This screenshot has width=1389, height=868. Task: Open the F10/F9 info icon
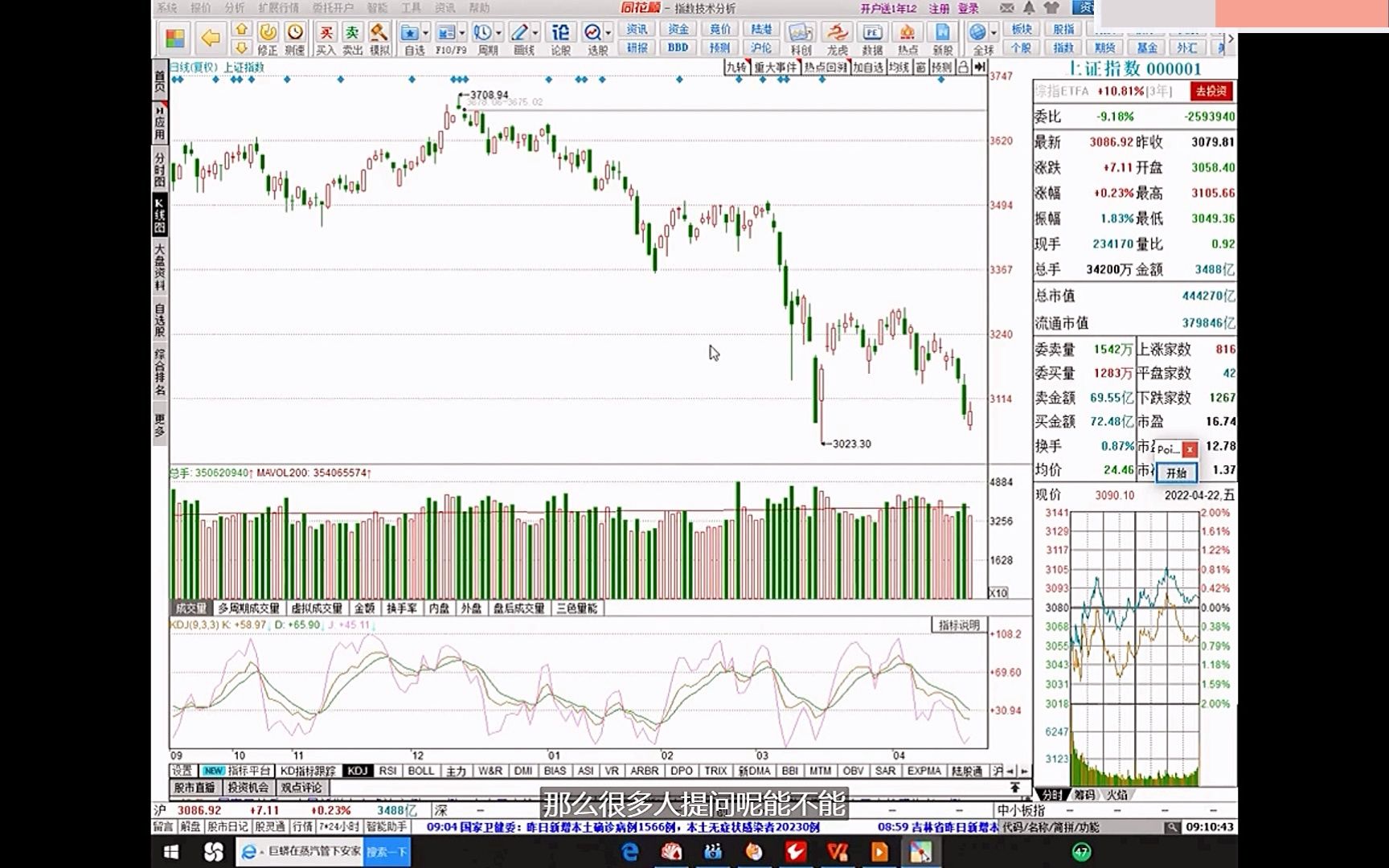pyautogui.click(x=446, y=32)
